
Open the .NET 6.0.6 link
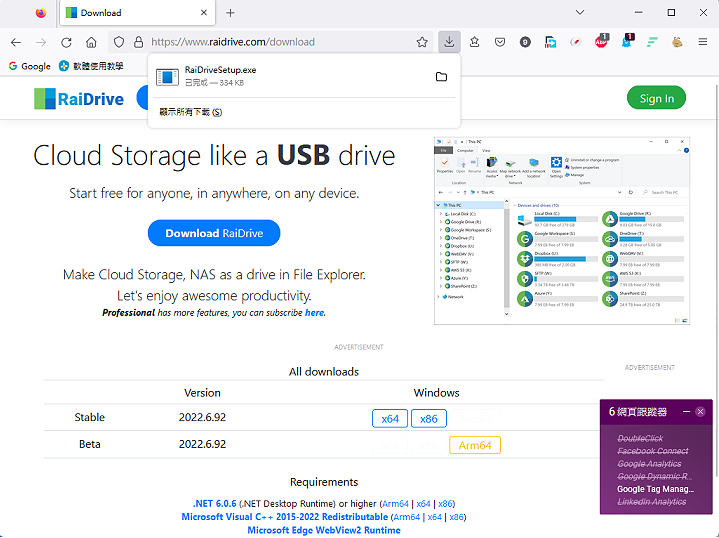coord(215,504)
